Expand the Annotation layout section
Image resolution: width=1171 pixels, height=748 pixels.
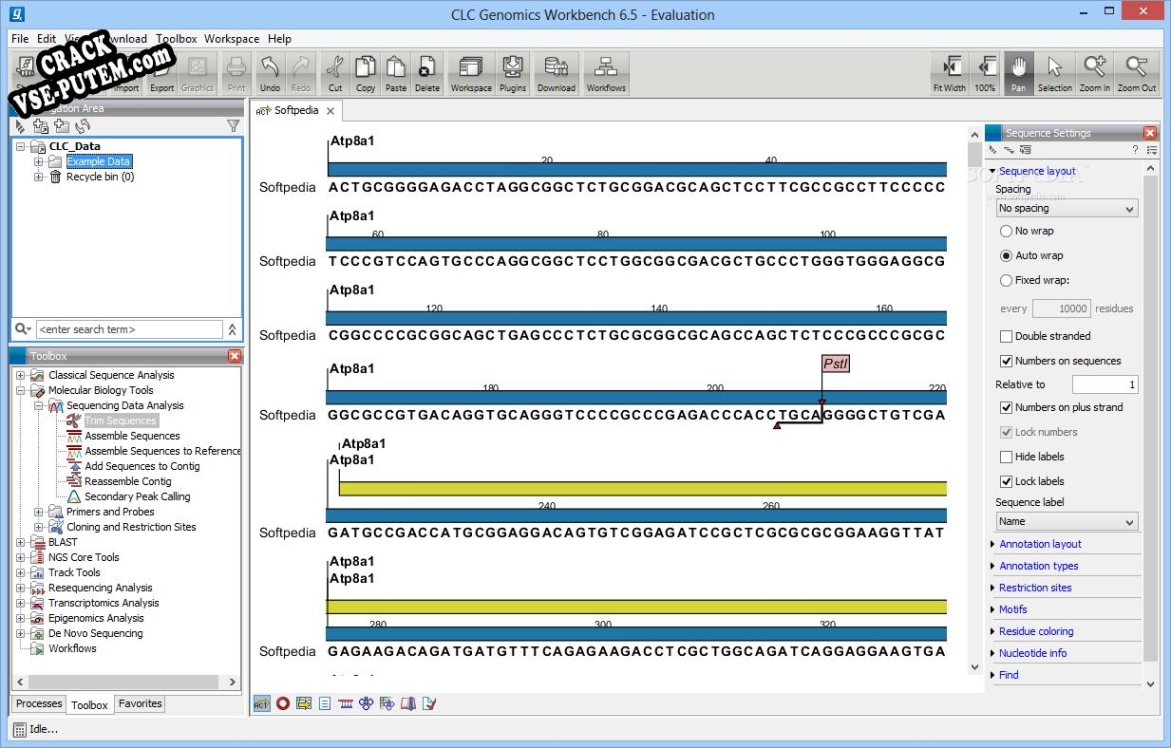tap(1040, 544)
